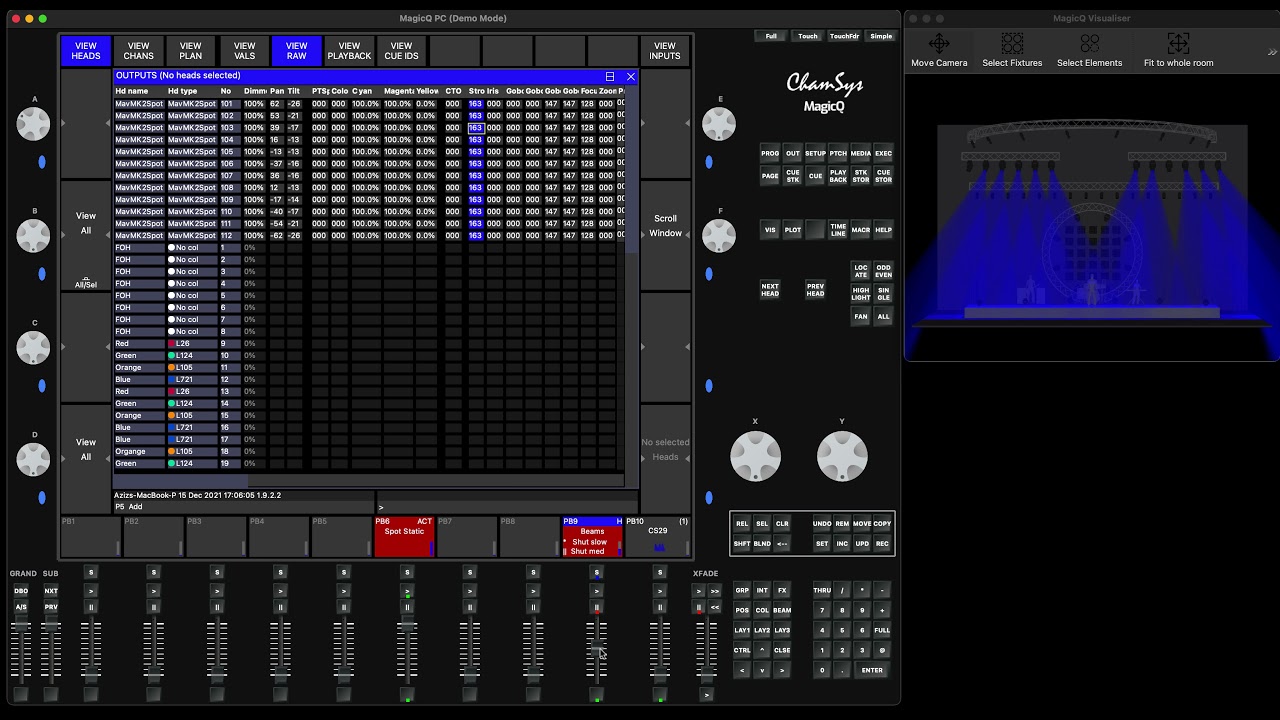Toggle HIGHLIGHT mode button
Image resolution: width=1280 pixels, height=720 pixels.
pos(861,294)
